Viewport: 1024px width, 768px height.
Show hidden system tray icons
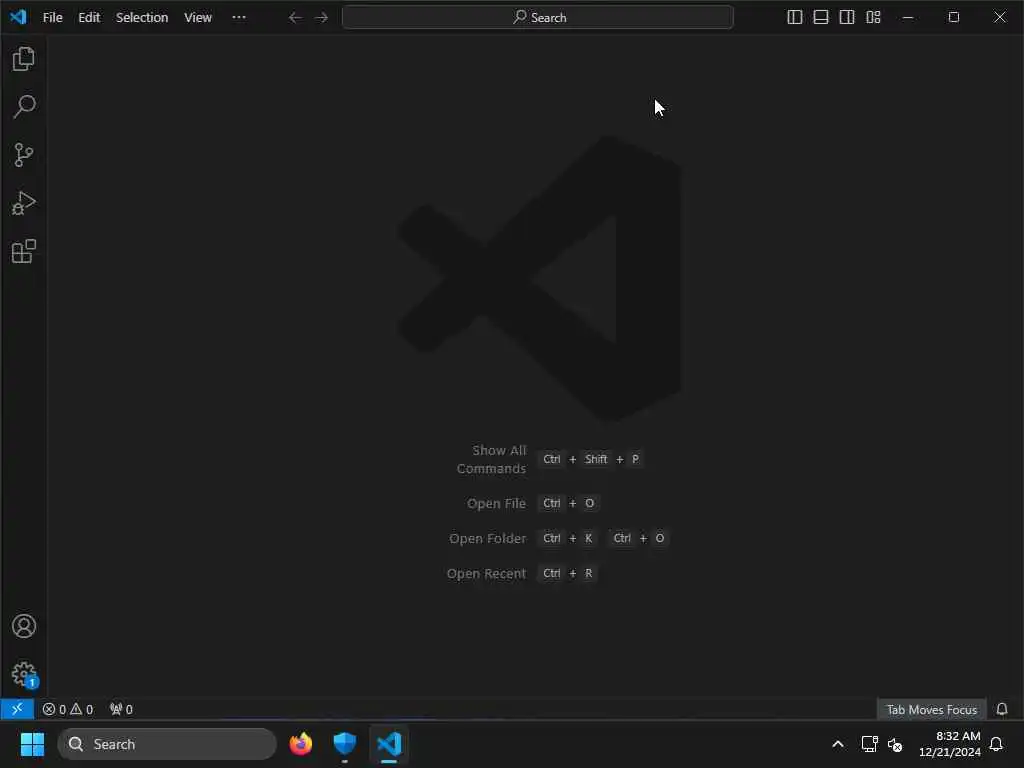click(x=838, y=744)
